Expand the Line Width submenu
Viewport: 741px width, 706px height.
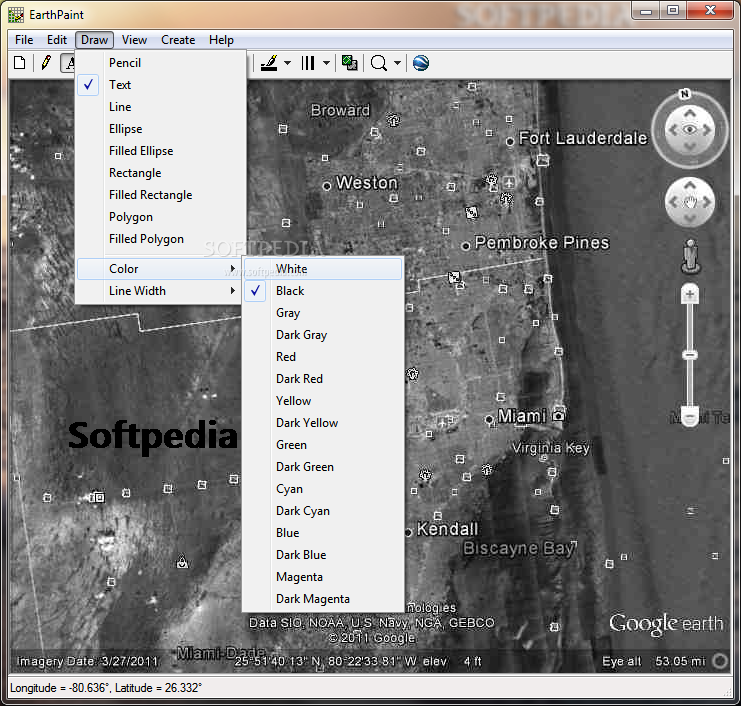(160, 291)
